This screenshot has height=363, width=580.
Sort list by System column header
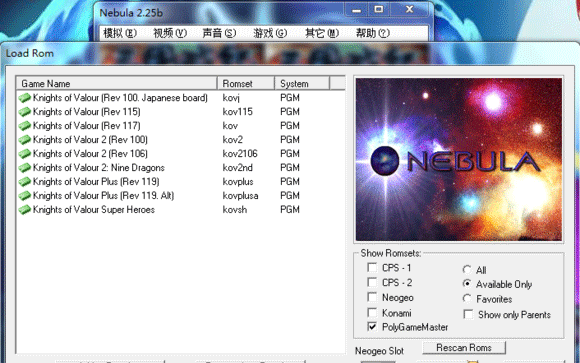point(302,84)
